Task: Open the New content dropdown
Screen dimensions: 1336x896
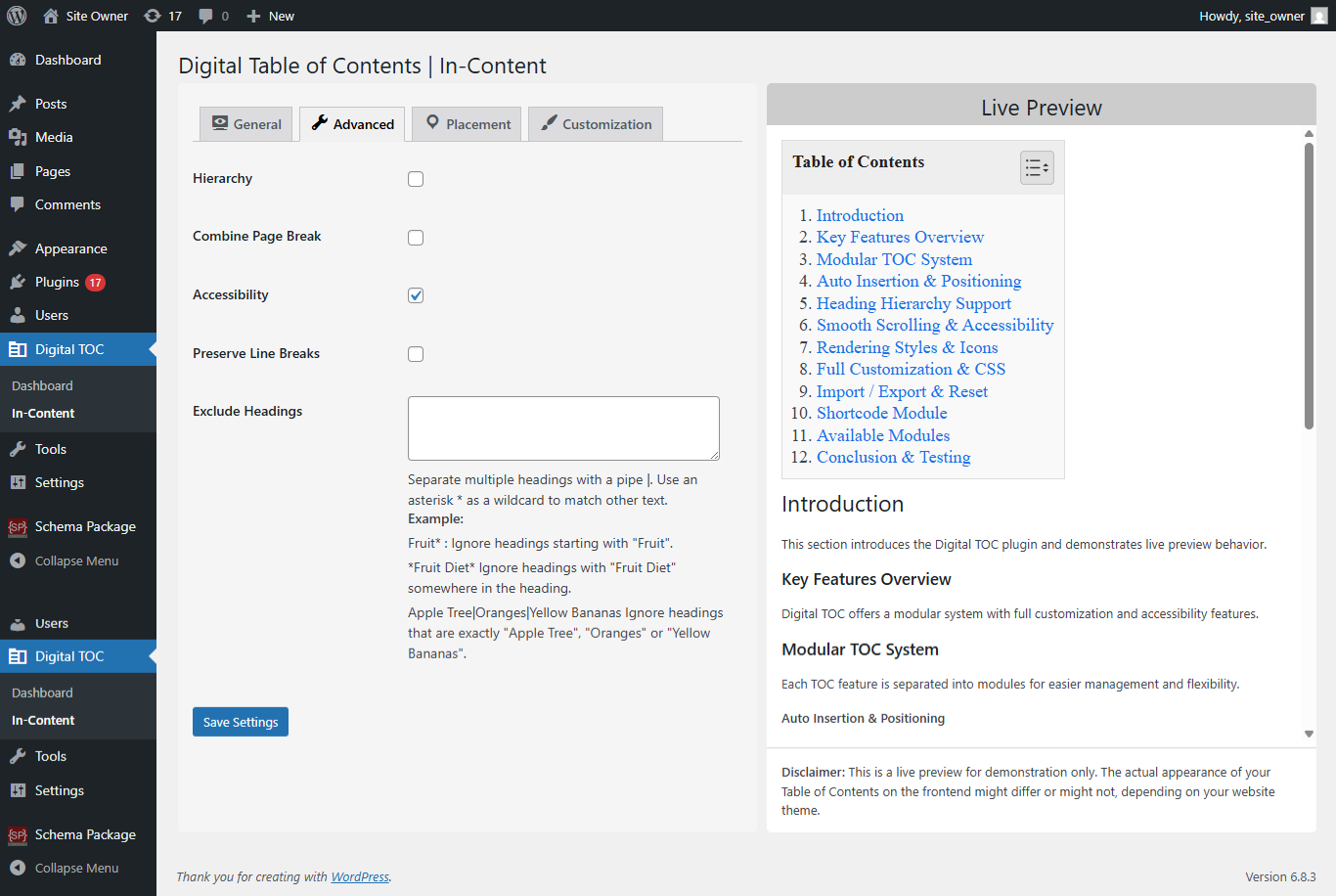Action: click(x=270, y=16)
